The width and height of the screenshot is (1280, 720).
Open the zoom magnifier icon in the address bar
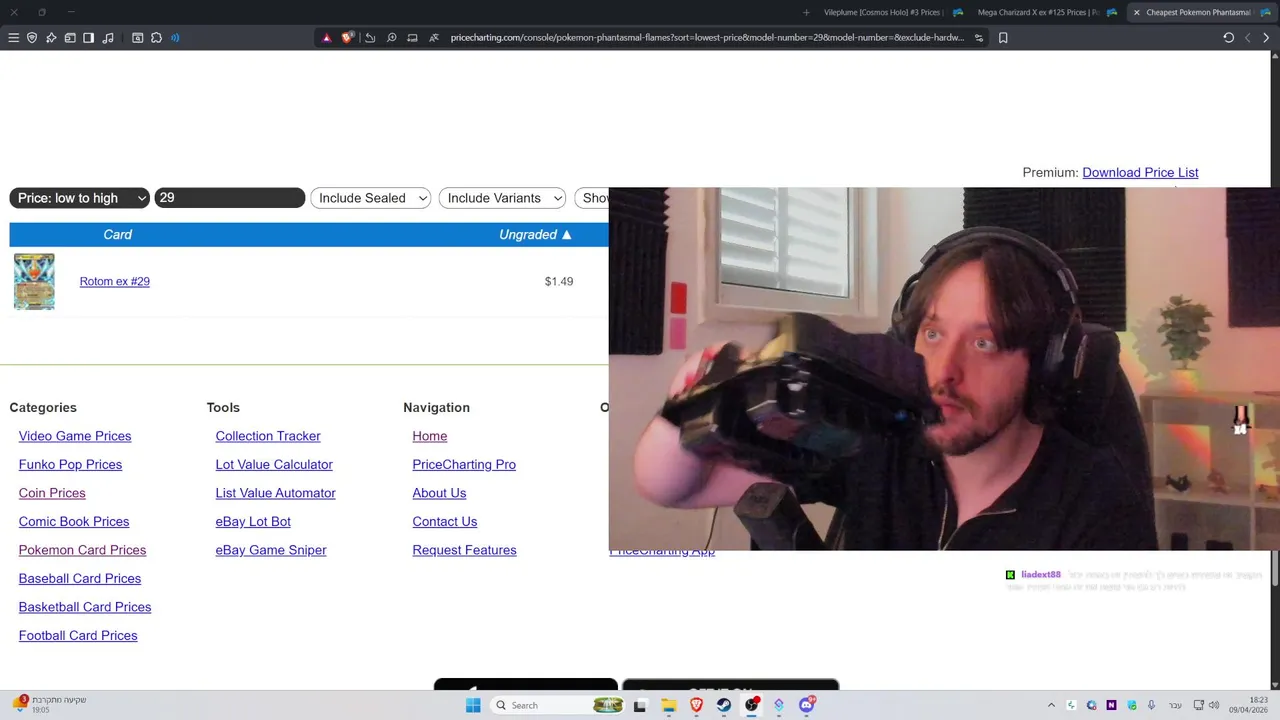coord(391,38)
